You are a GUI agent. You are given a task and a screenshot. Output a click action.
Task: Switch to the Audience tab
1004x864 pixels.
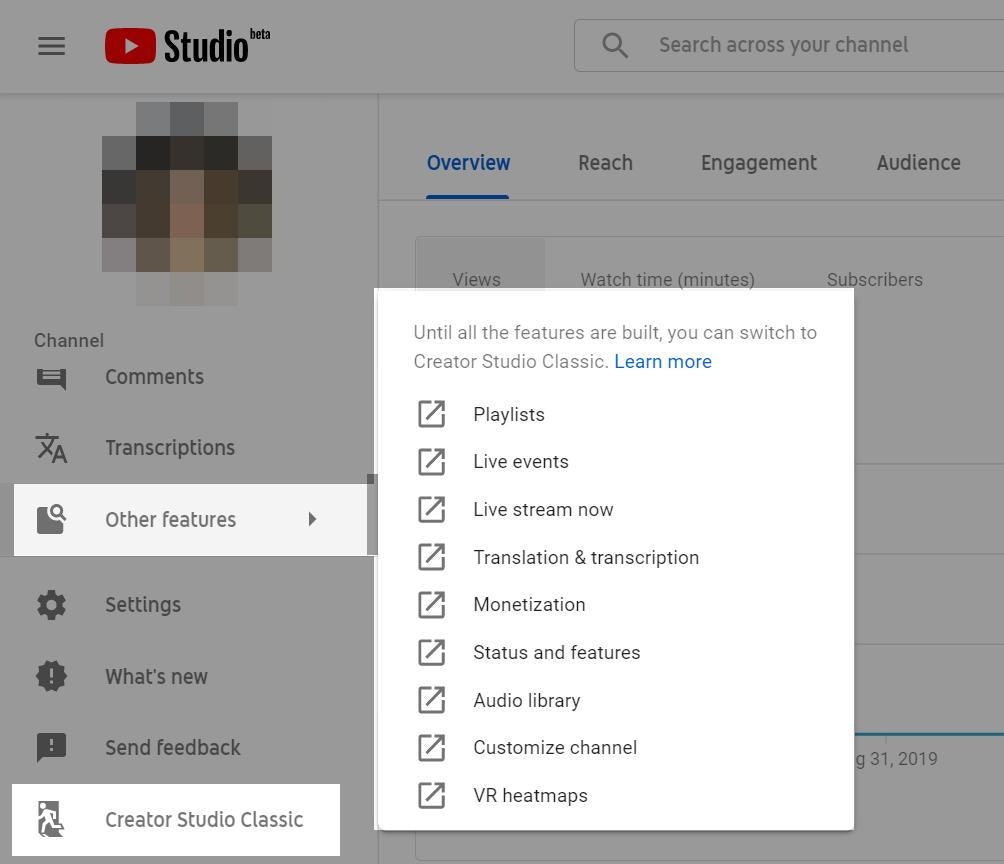point(918,162)
